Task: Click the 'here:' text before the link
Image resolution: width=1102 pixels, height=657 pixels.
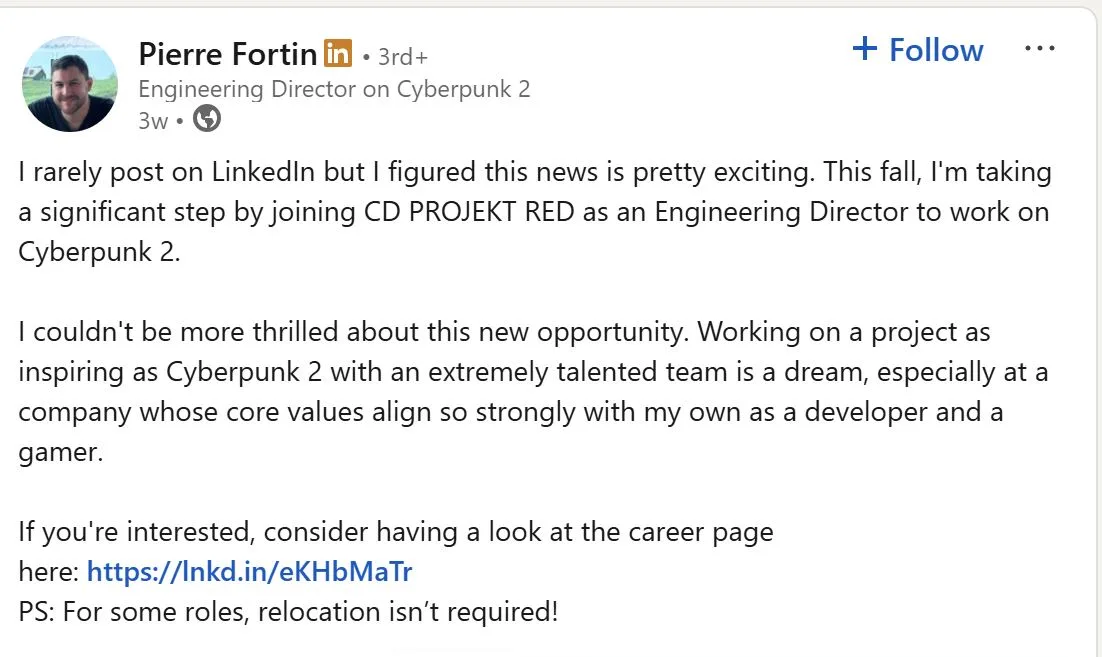Action: pyautogui.click(x=48, y=572)
